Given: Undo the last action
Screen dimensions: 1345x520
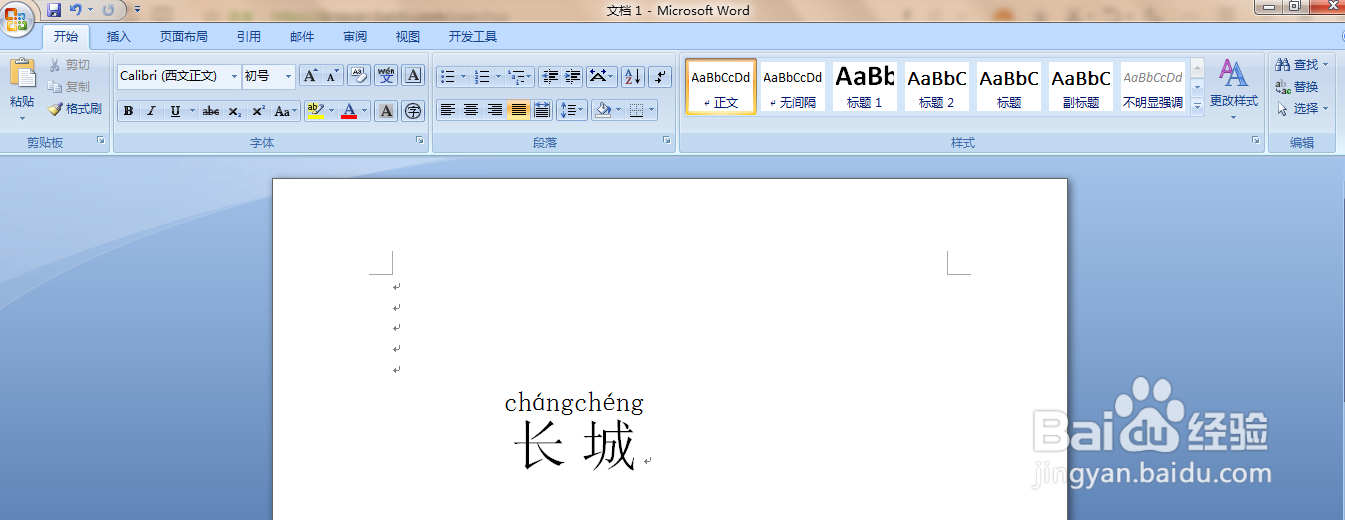Looking at the screenshot, I should click(x=75, y=10).
